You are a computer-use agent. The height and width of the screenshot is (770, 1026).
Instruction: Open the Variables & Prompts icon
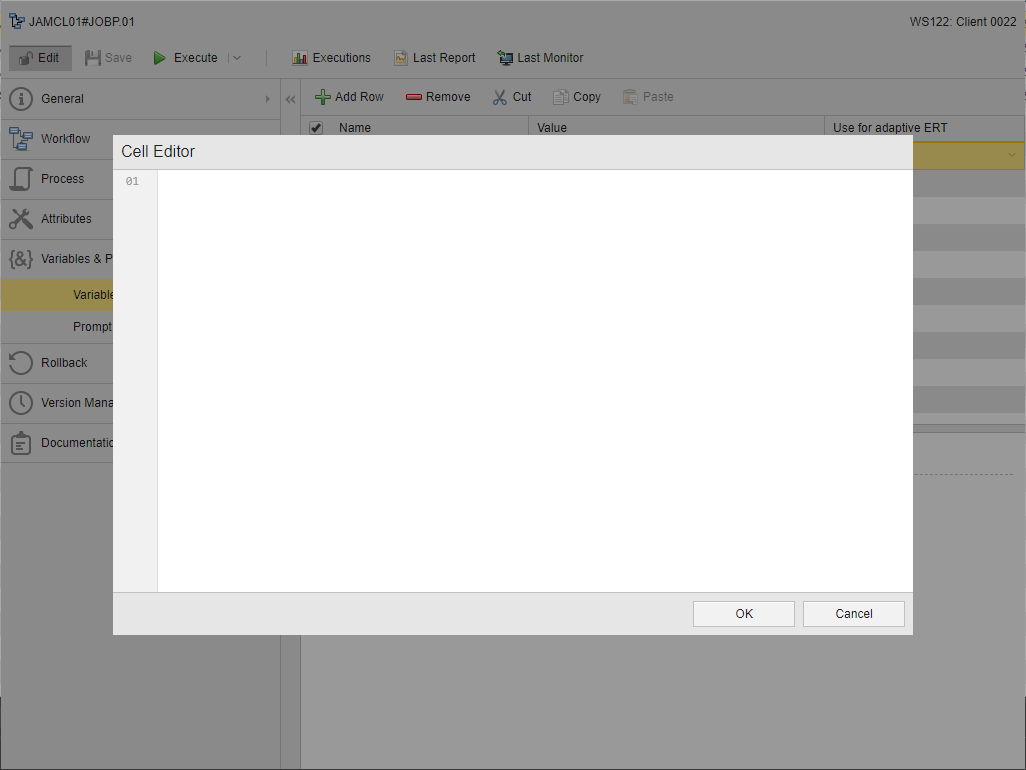pos(21,259)
